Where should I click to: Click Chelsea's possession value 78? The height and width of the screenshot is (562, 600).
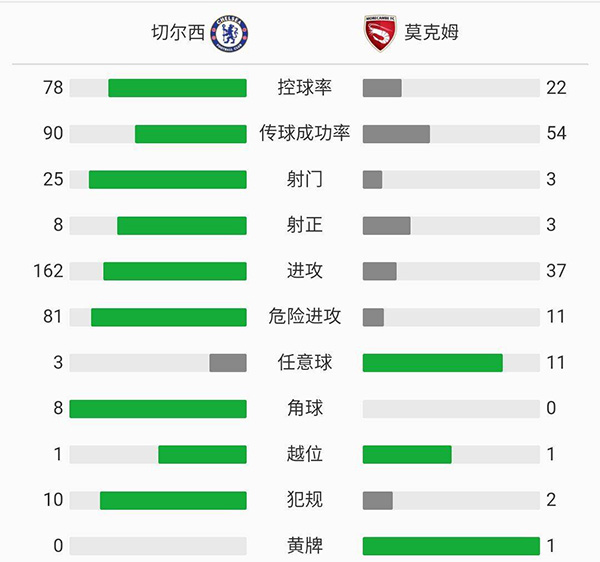pos(53,88)
